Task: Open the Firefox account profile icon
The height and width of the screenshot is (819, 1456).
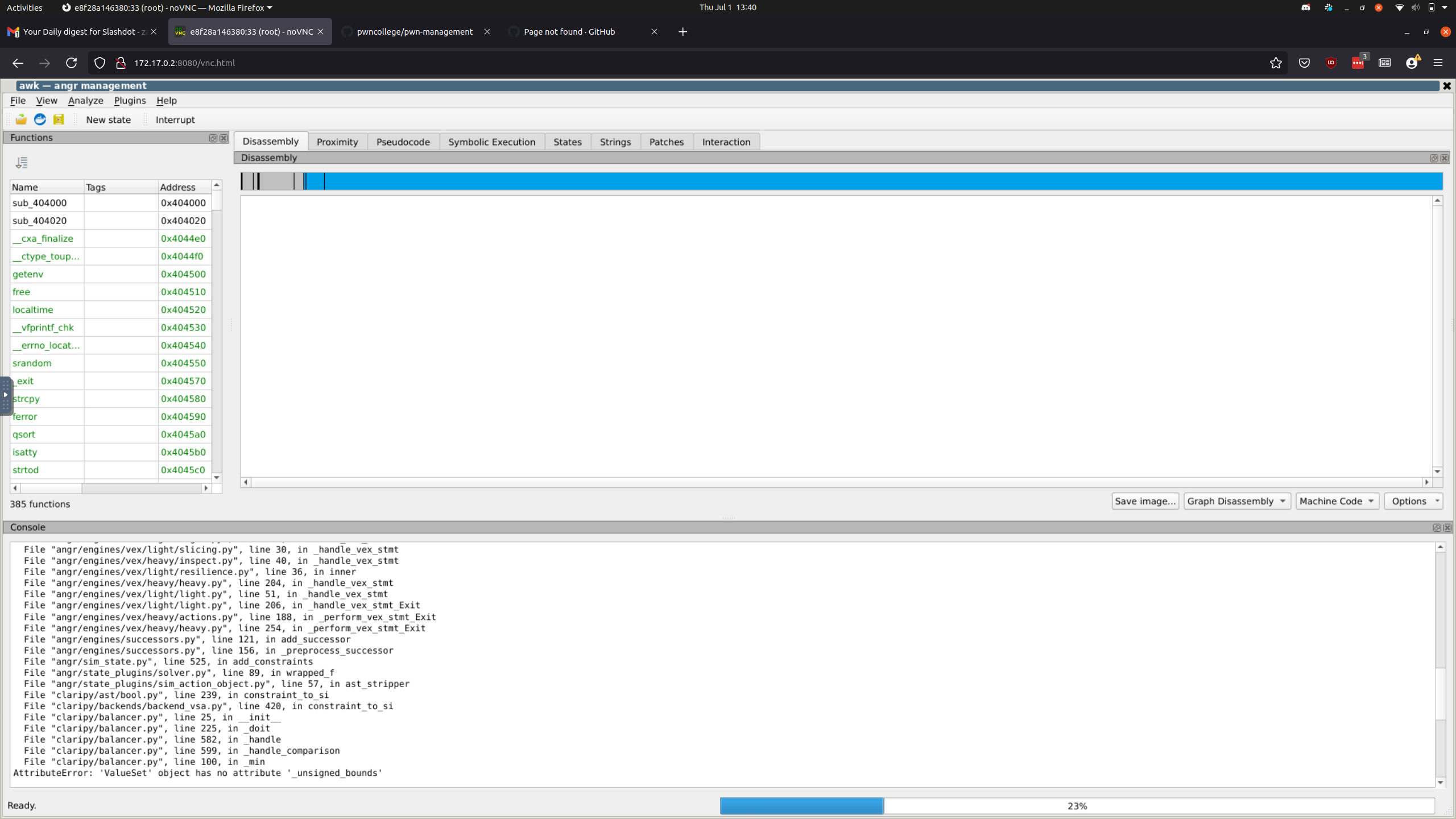Action: [x=1412, y=63]
